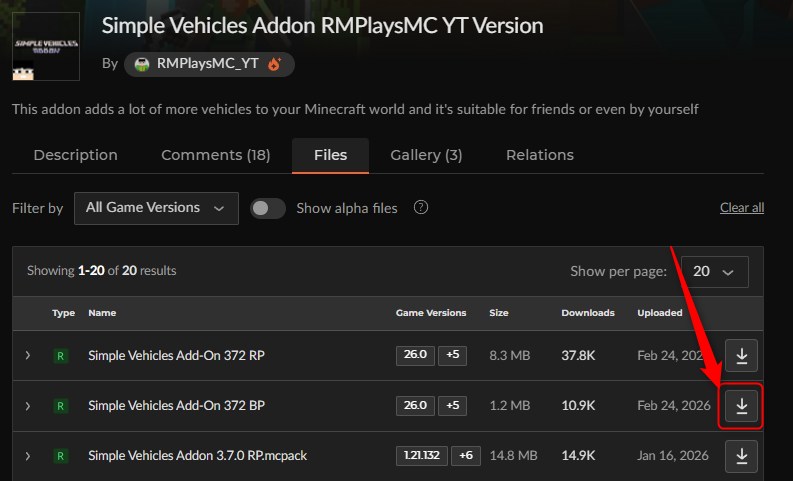Click the Size column header
793x481 pixels.
pos(499,313)
